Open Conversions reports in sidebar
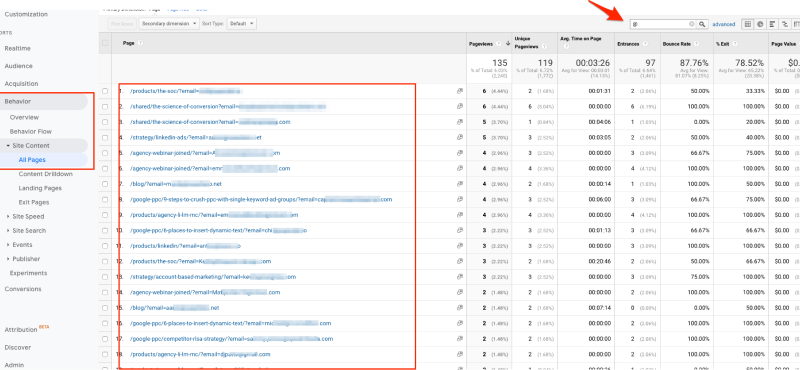This screenshot has width=800, height=370. tap(23, 289)
